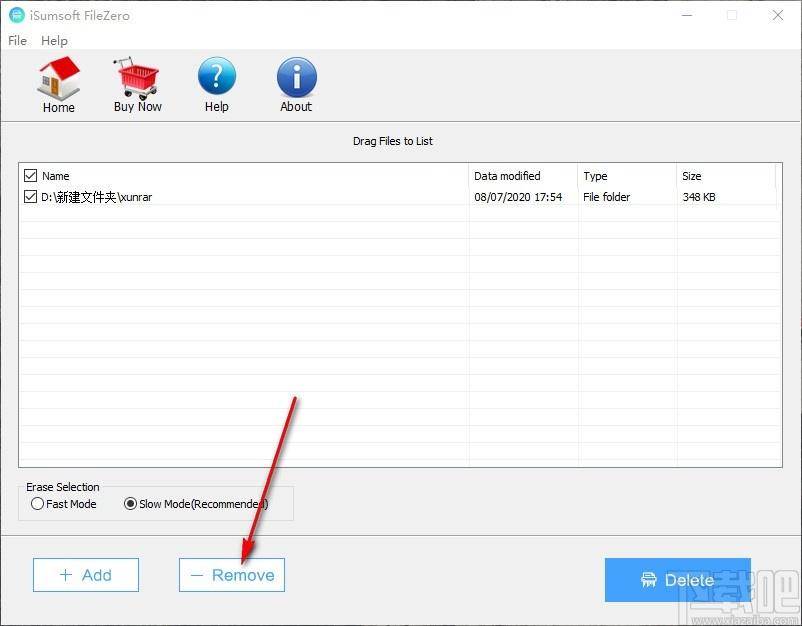The height and width of the screenshot is (626, 802).
Task: Open Buy Now shopping cart icon
Action: pyautogui.click(x=137, y=77)
